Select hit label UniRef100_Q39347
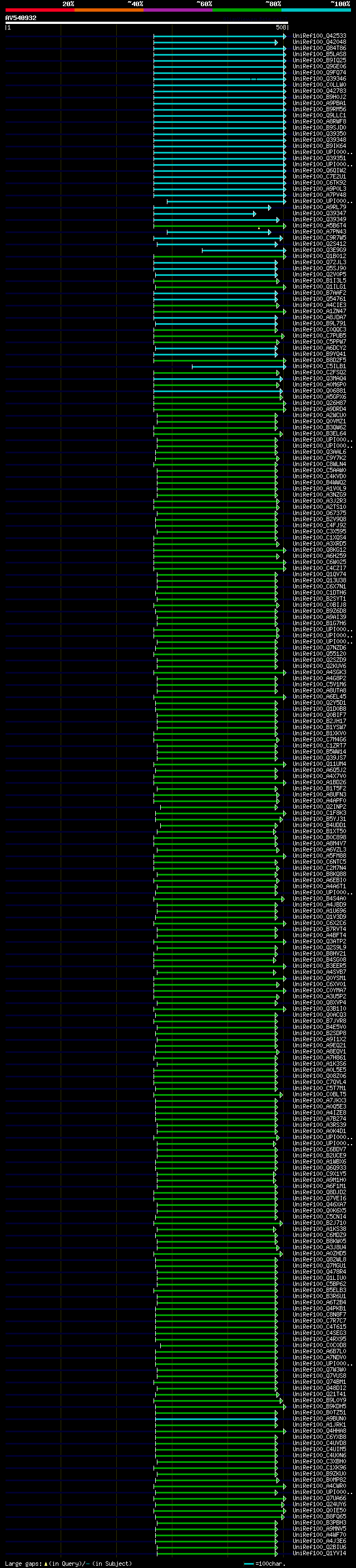The image size is (356, 1568). [319, 213]
